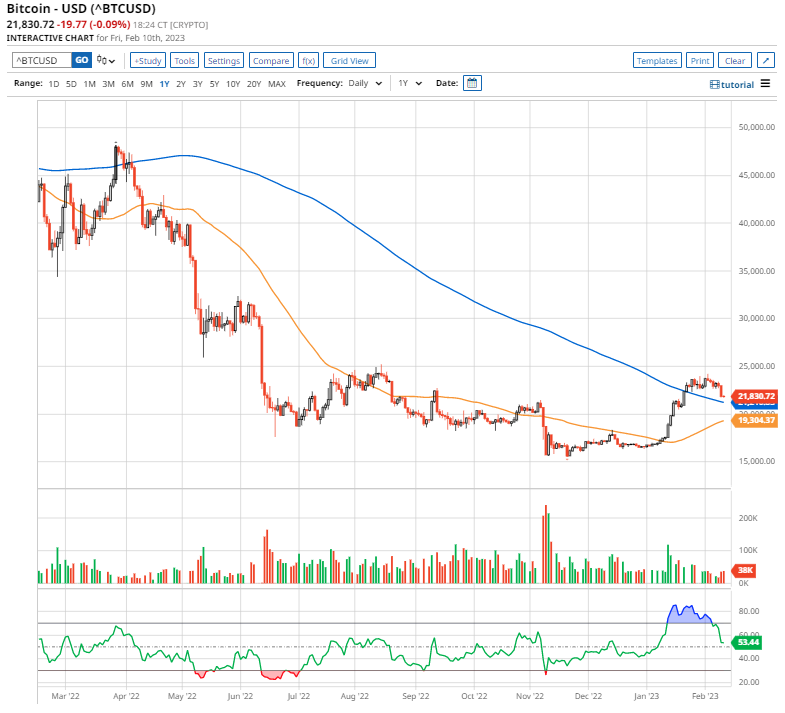Image resolution: width=785 pixels, height=713 pixels.
Task: Open the f(x) expressions button
Action: tap(308, 61)
